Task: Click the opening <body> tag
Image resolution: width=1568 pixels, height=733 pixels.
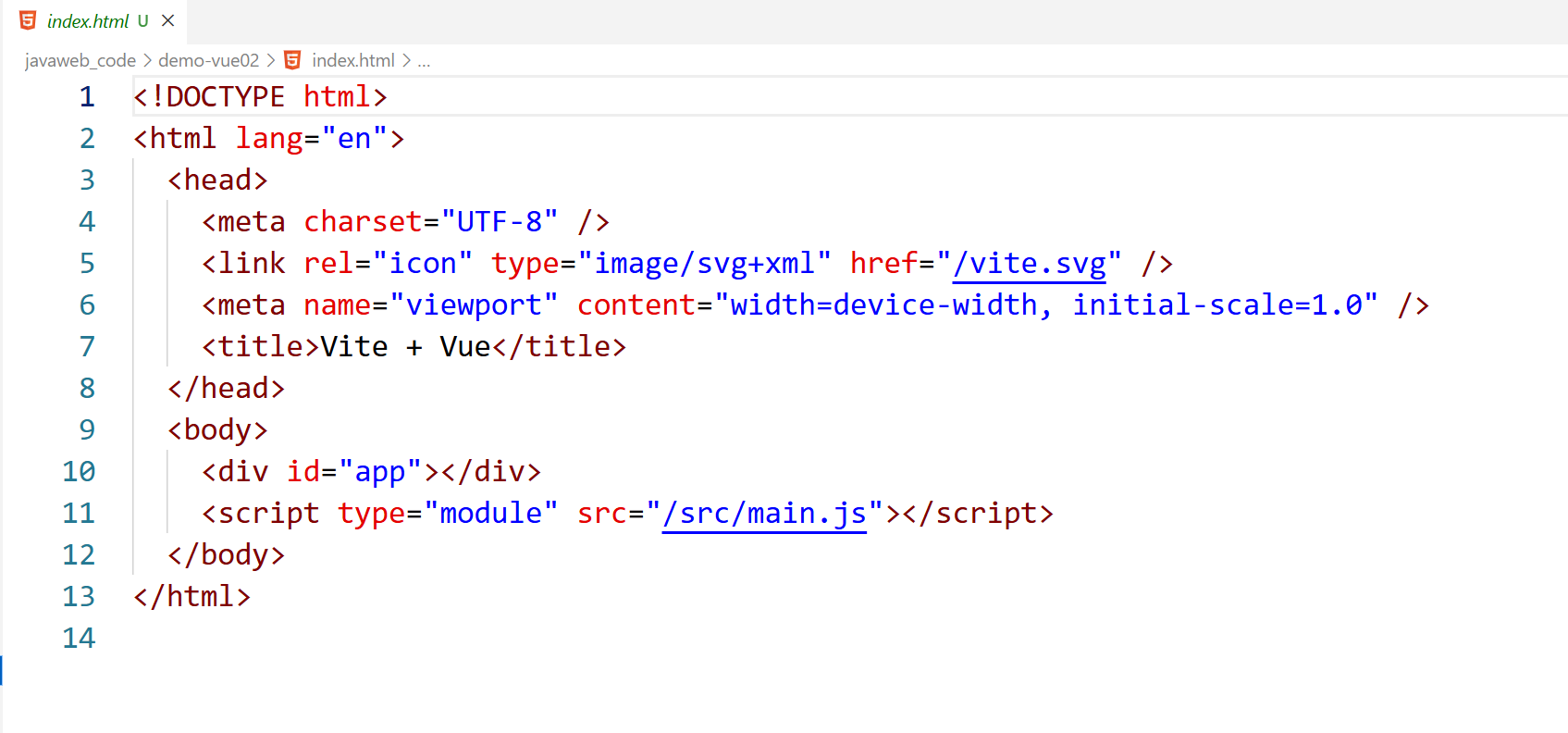Action: [217, 430]
